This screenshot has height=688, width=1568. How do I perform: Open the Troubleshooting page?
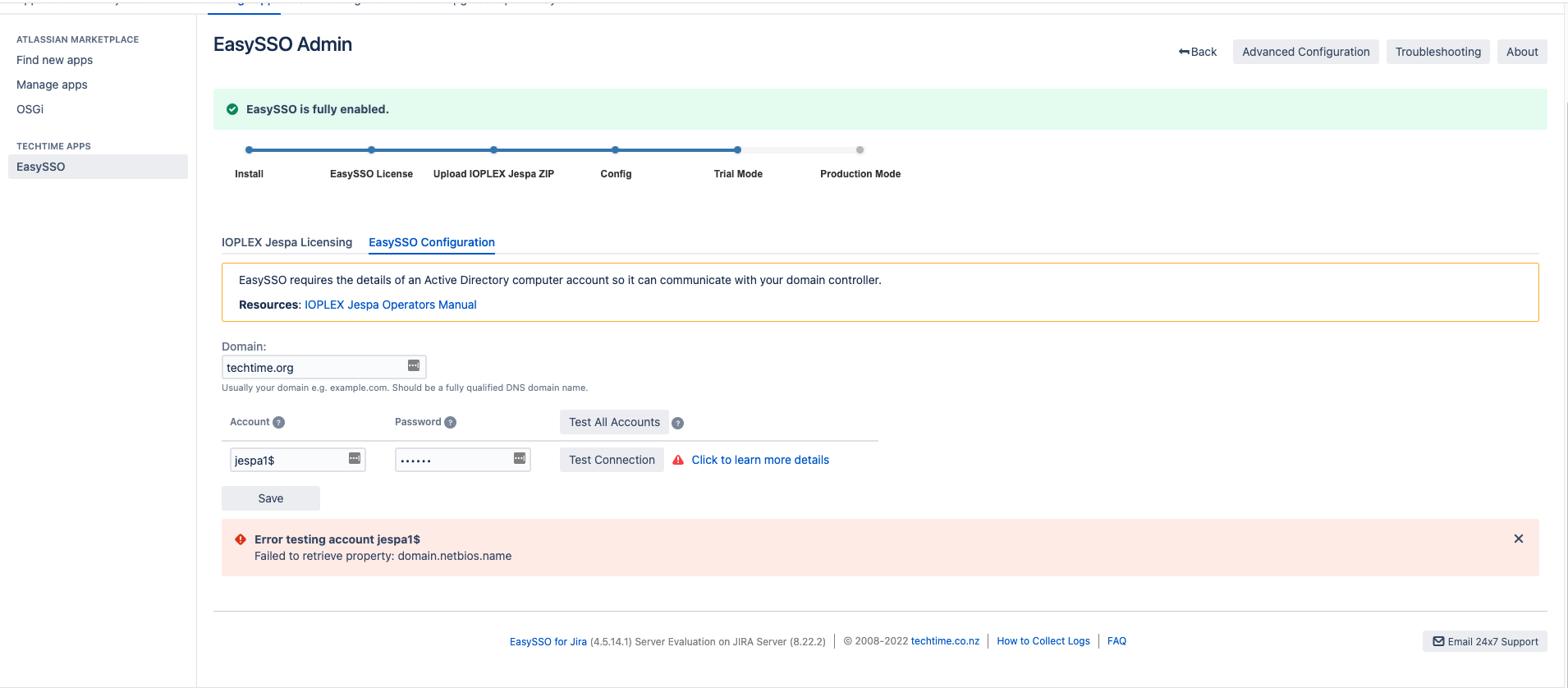click(1437, 52)
